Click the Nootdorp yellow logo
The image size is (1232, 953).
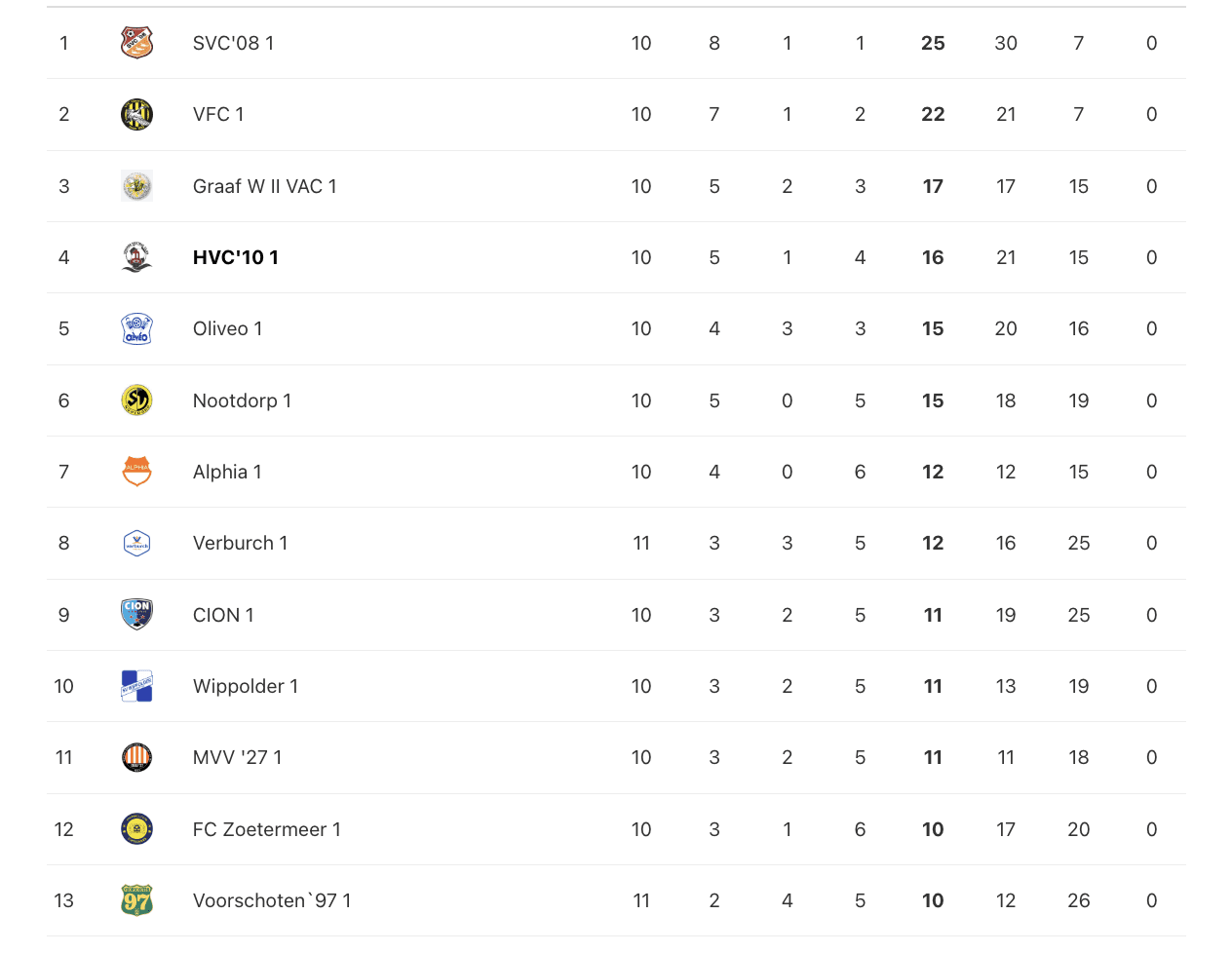136,400
